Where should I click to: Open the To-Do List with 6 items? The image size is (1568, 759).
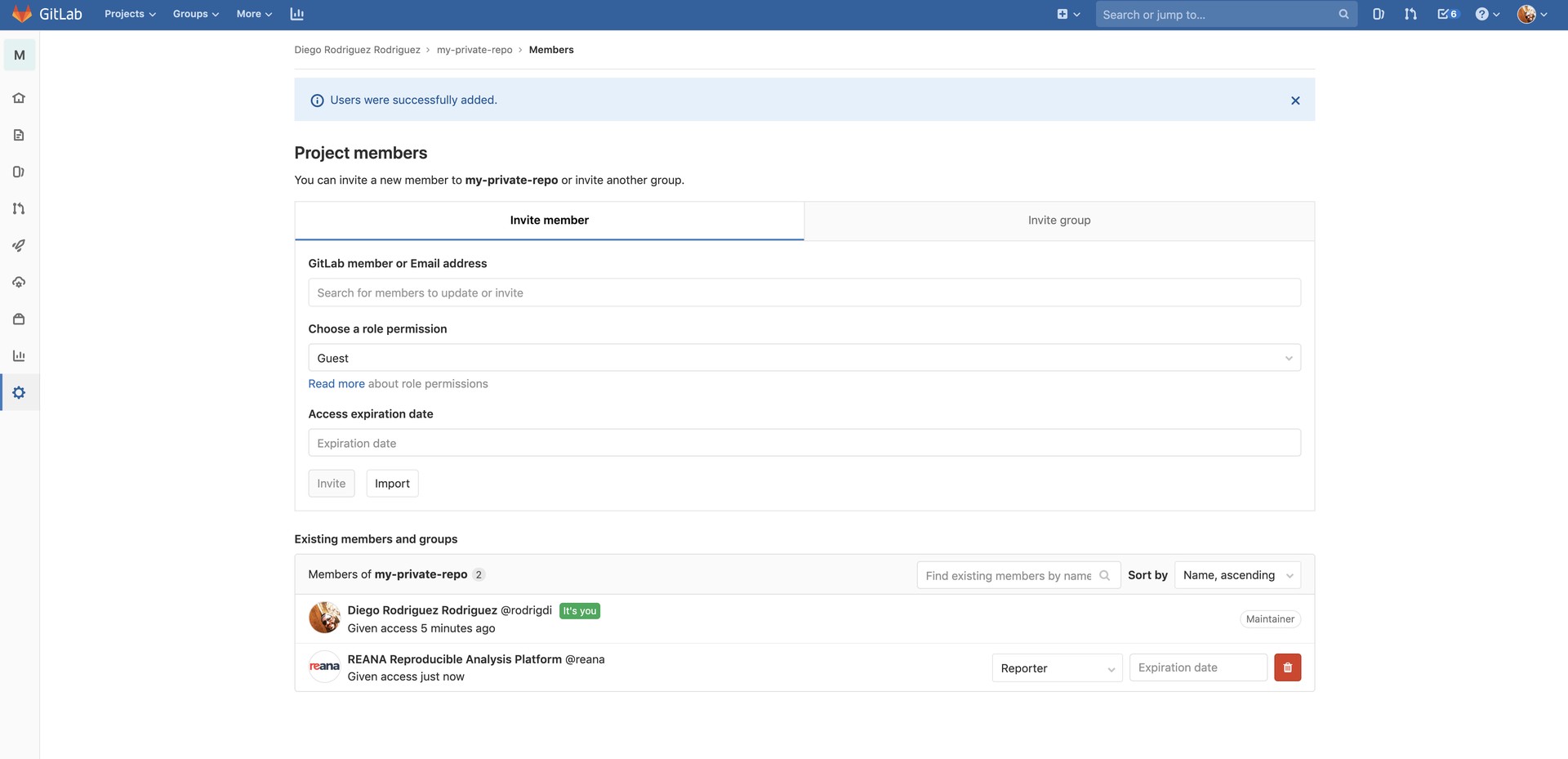pyautogui.click(x=1445, y=14)
